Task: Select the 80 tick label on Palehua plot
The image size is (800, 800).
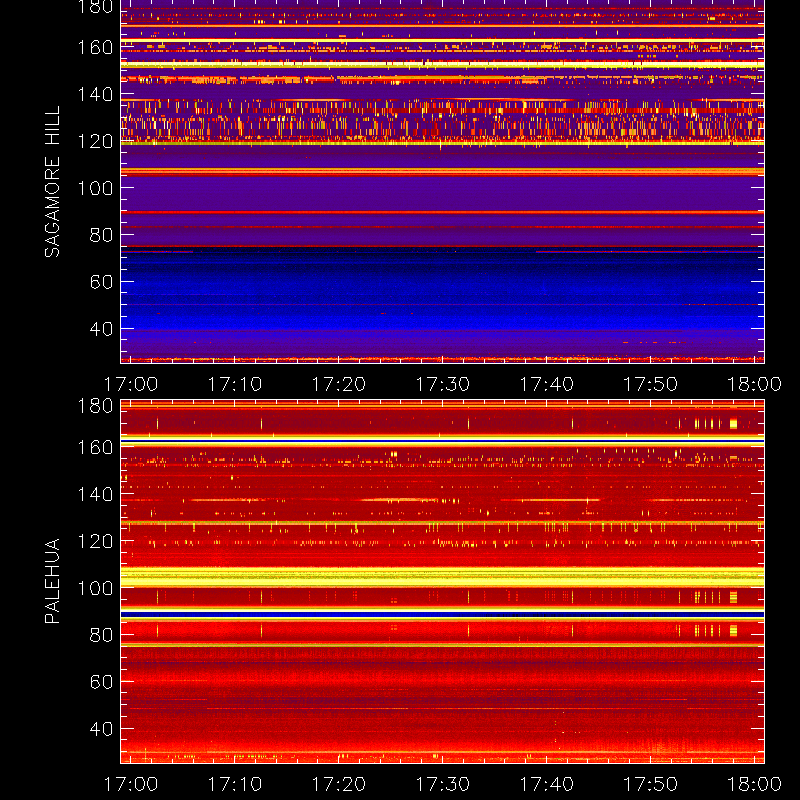Action: pos(101,635)
